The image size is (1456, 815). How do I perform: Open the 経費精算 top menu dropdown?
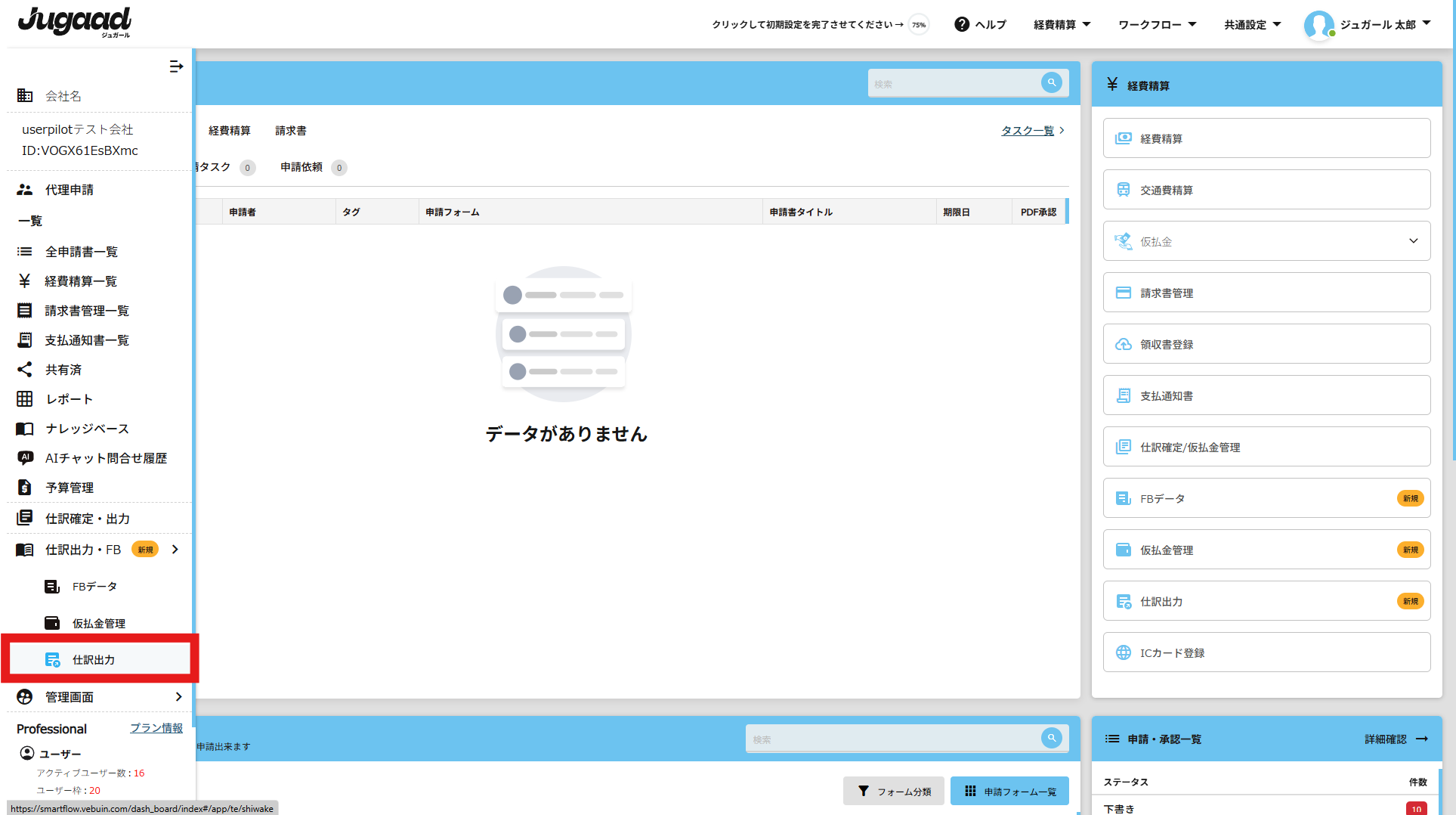[x=1062, y=24]
